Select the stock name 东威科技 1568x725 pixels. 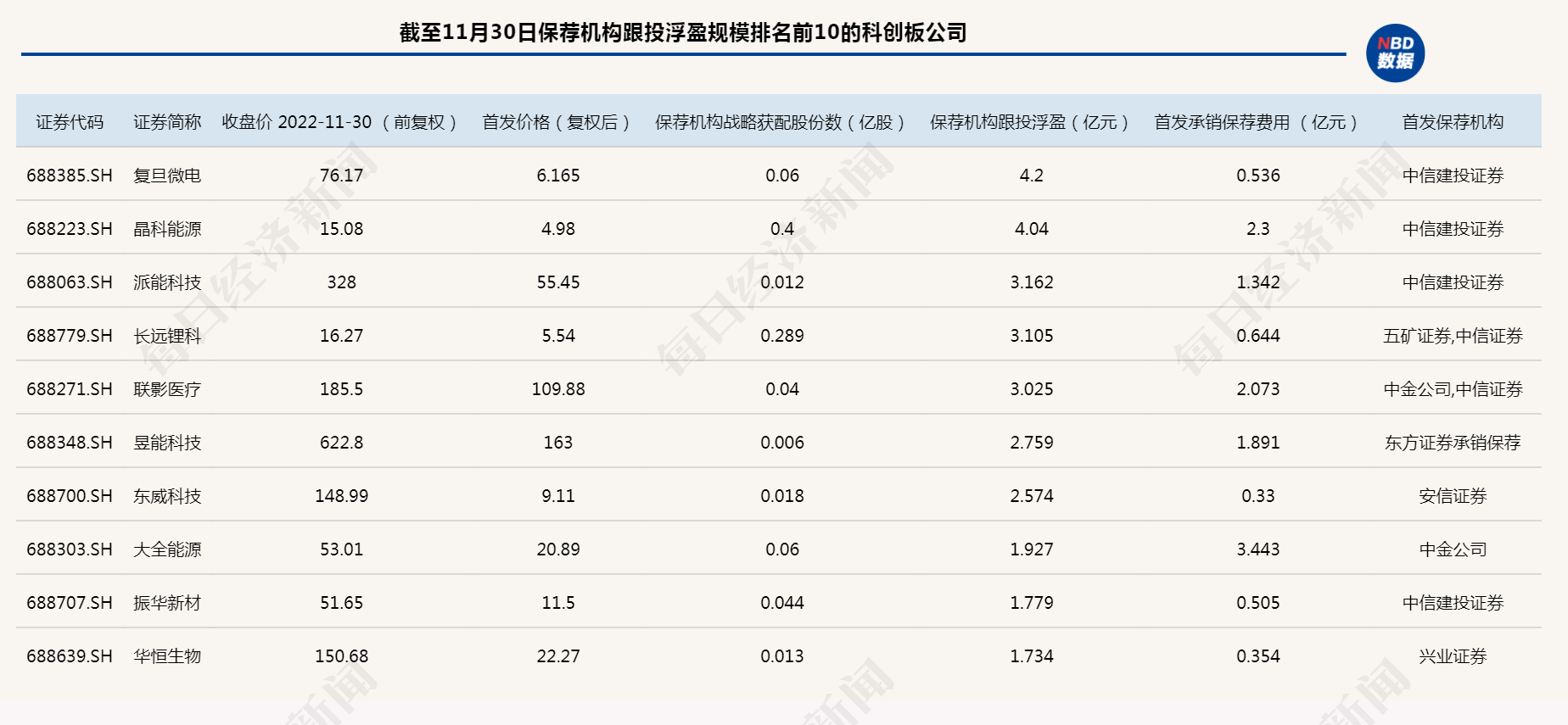pos(167,496)
